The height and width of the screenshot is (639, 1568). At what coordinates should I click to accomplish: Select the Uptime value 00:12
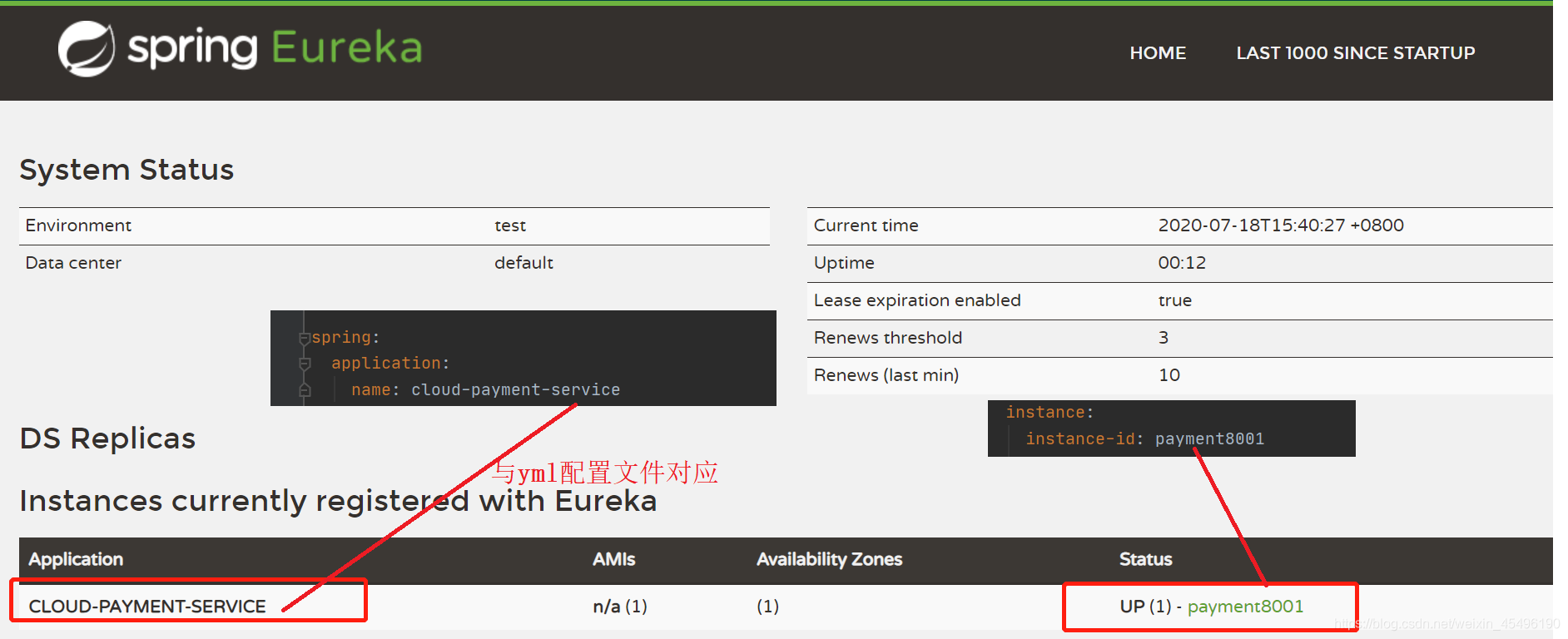click(1182, 263)
